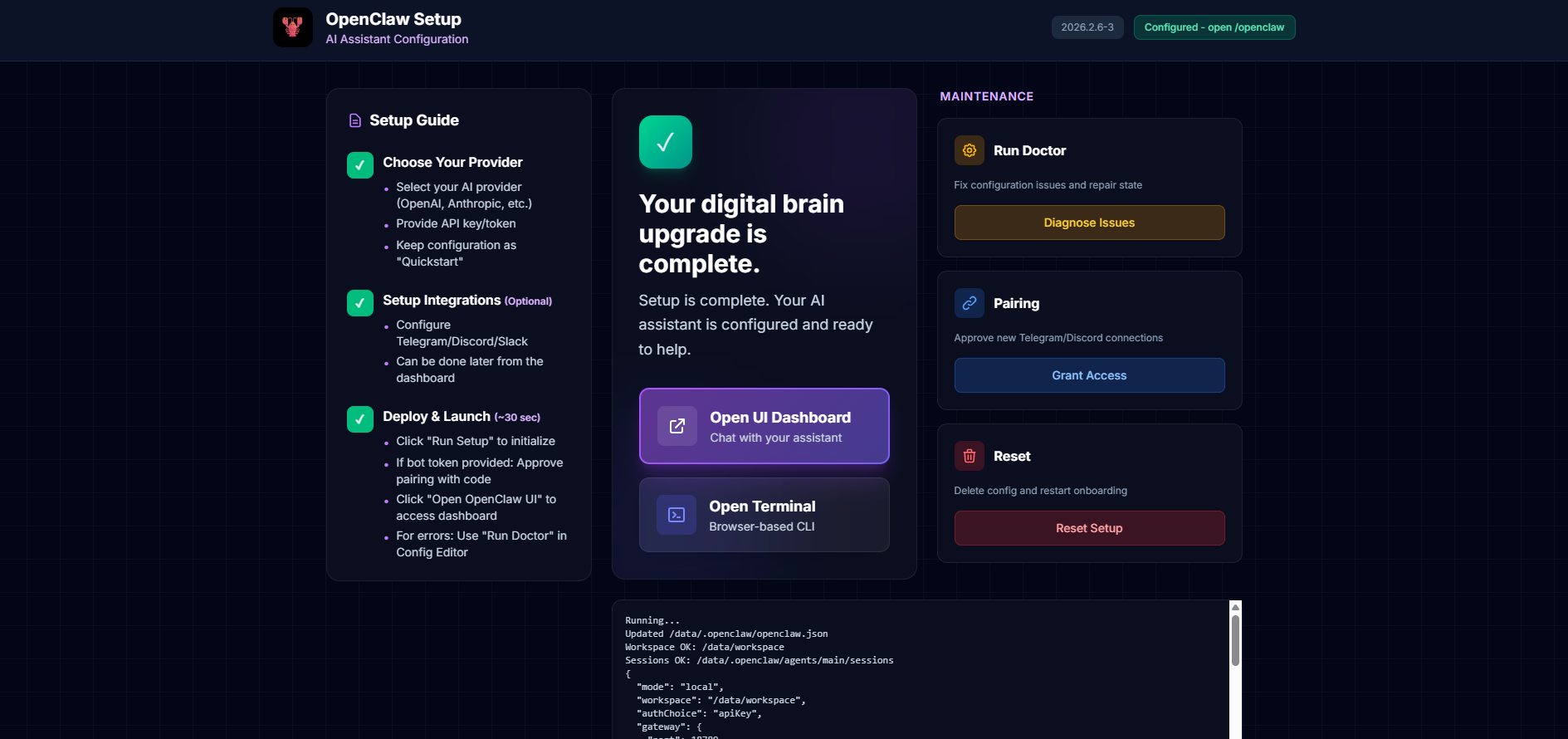
Task: Click "Fix configuration issues and repair state" text
Action: point(1048,185)
